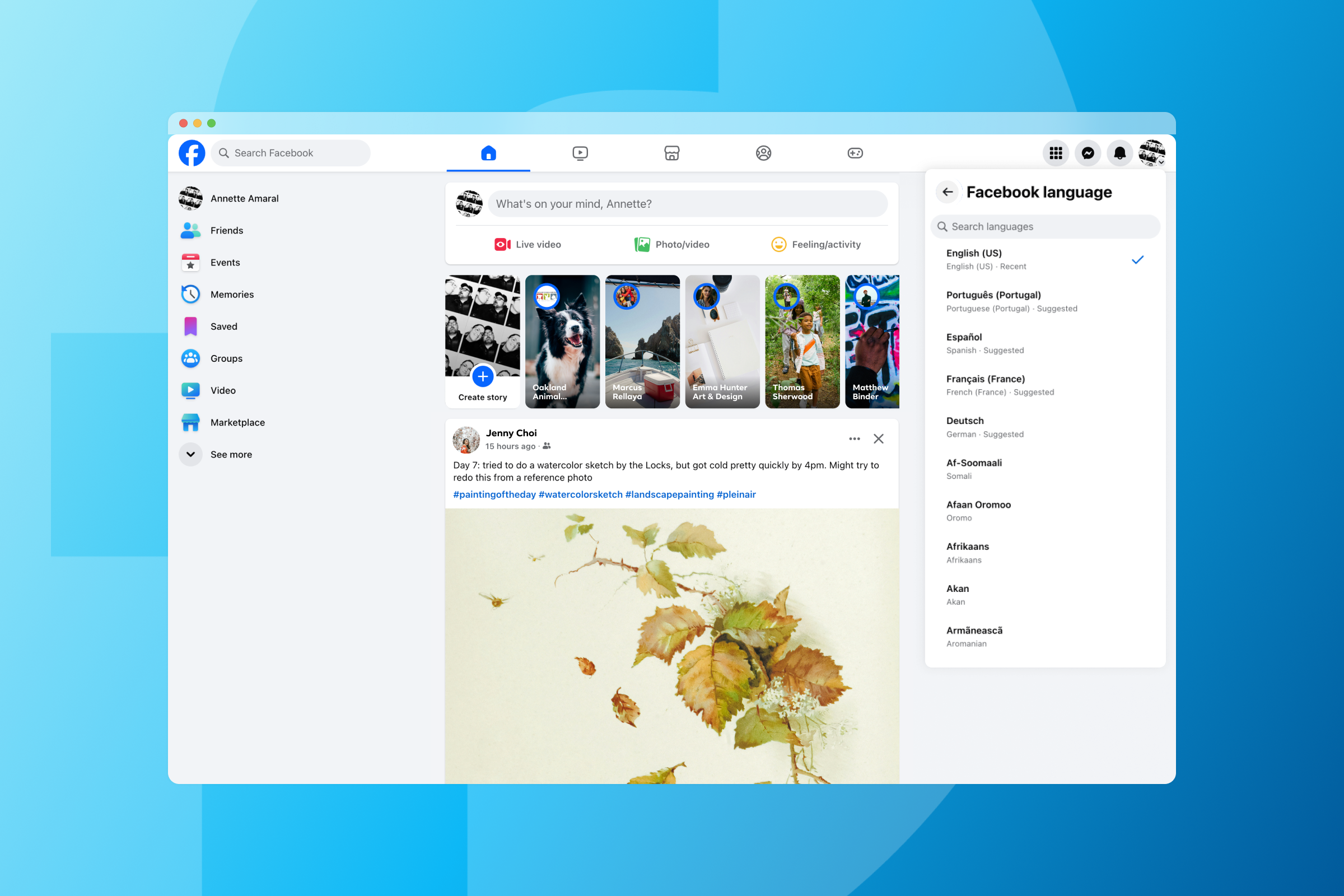
Task: Select Deutsch language option
Action: point(1045,427)
